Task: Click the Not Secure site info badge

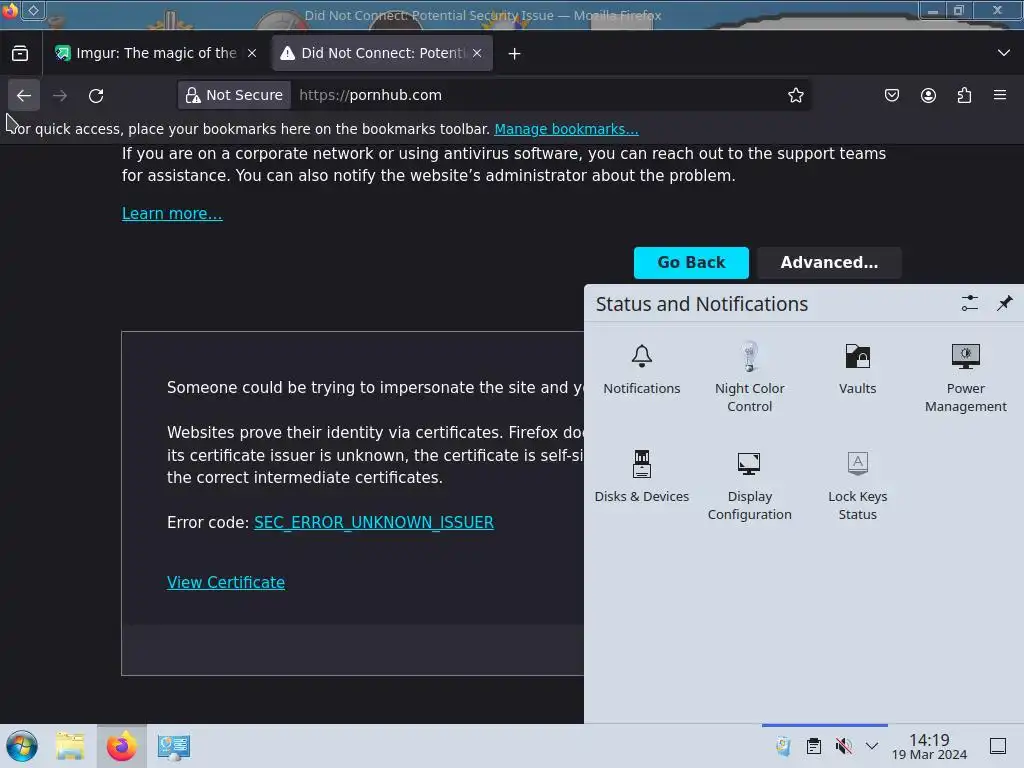Action: pyautogui.click(x=234, y=95)
